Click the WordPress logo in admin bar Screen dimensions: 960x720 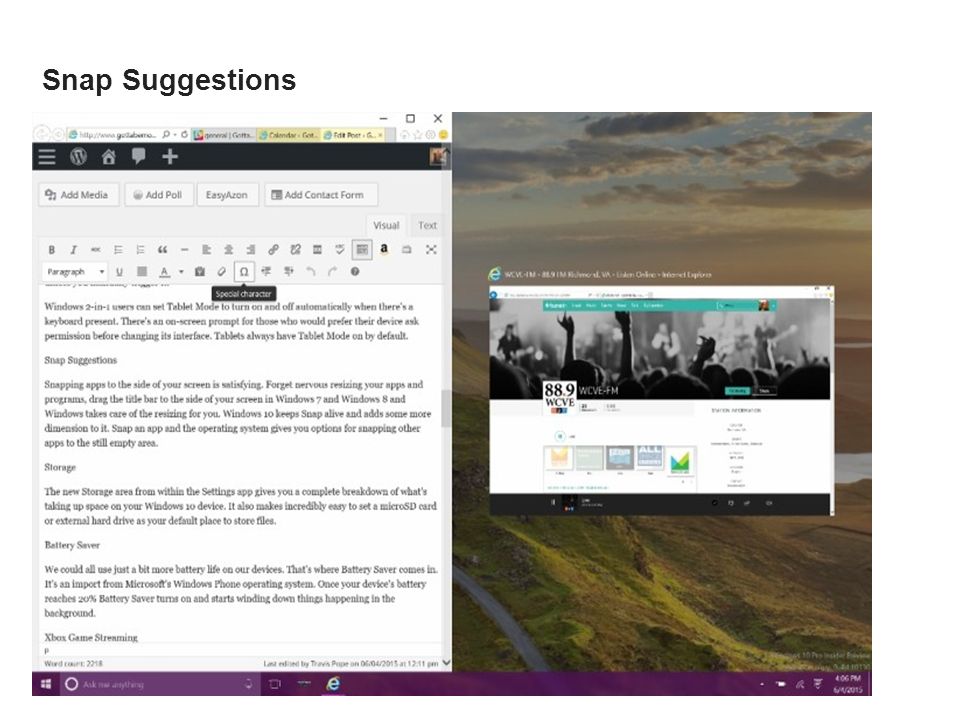click(x=78, y=157)
